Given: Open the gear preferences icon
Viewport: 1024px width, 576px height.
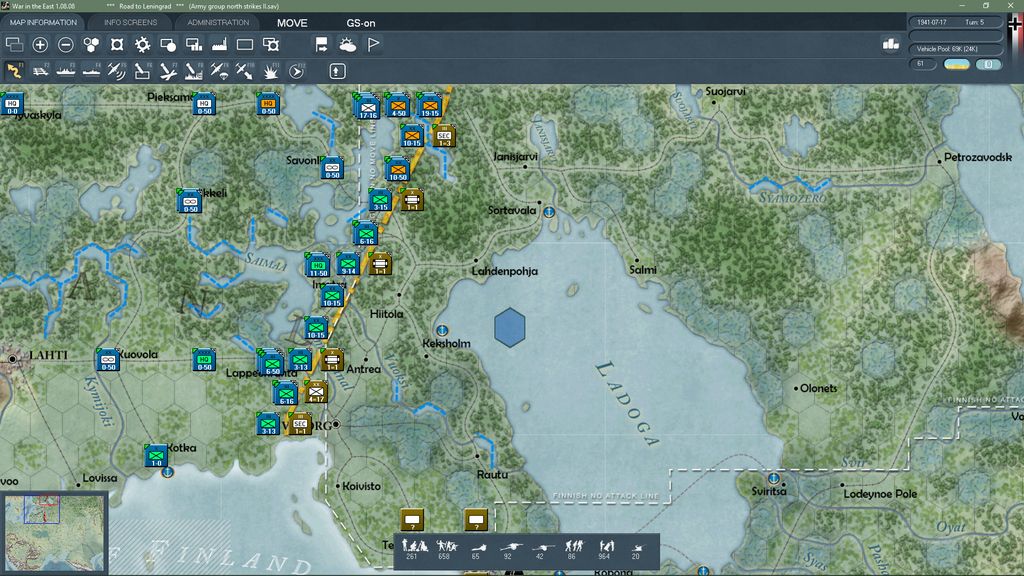Looking at the screenshot, I should click(142, 44).
